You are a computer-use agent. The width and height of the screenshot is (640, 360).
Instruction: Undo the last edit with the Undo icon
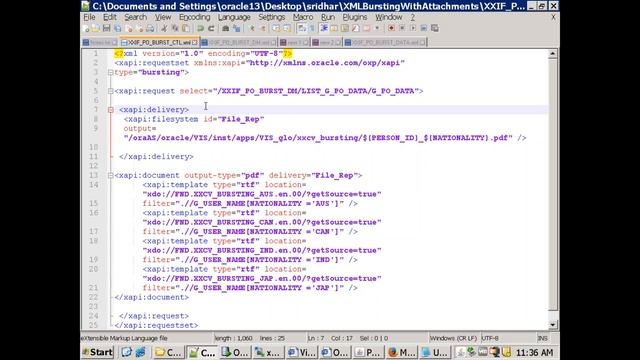click(201, 28)
